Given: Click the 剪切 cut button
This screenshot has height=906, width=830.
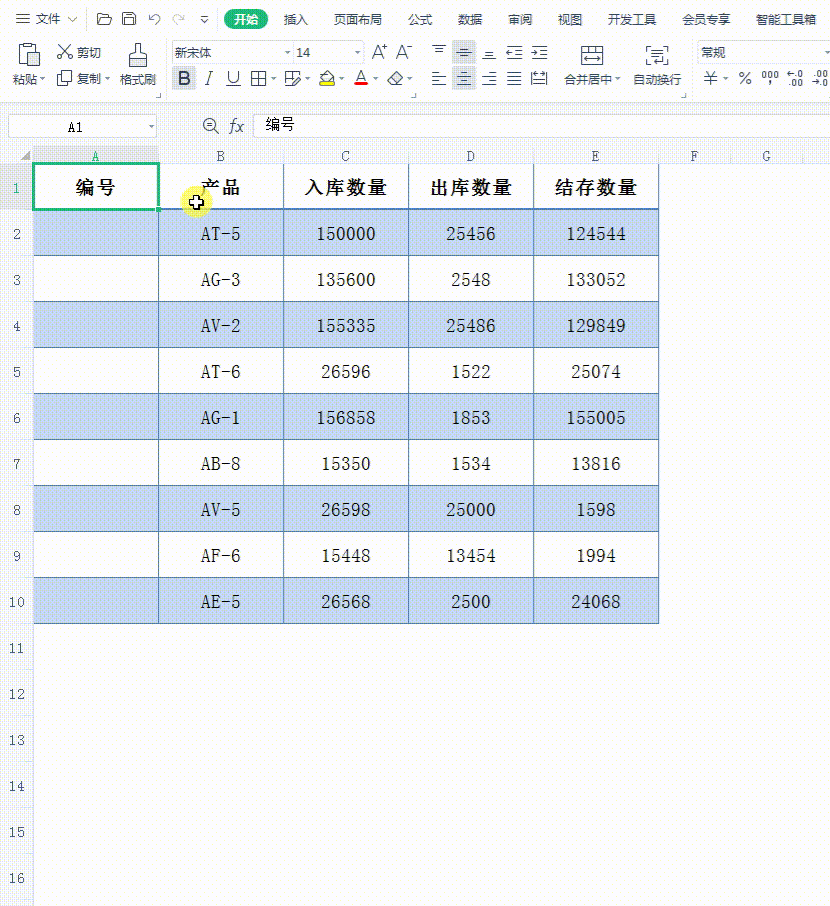Looking at the screenshot, I should tap(78, 52).
